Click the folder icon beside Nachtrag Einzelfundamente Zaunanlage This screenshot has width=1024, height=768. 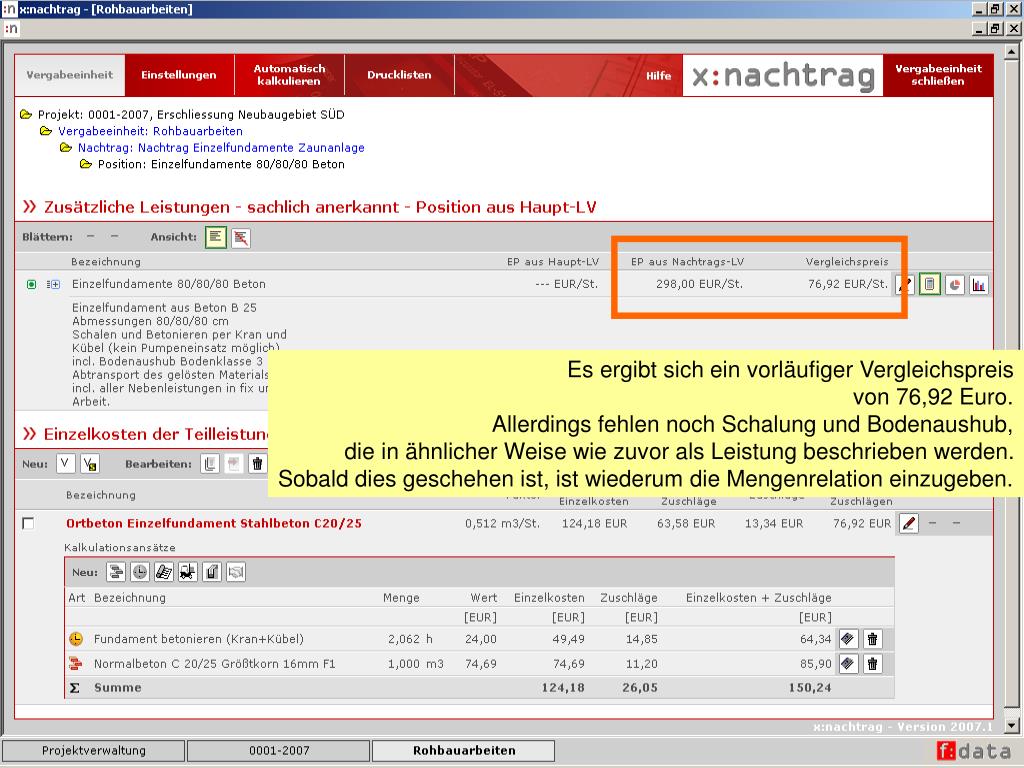click(66, 148)
